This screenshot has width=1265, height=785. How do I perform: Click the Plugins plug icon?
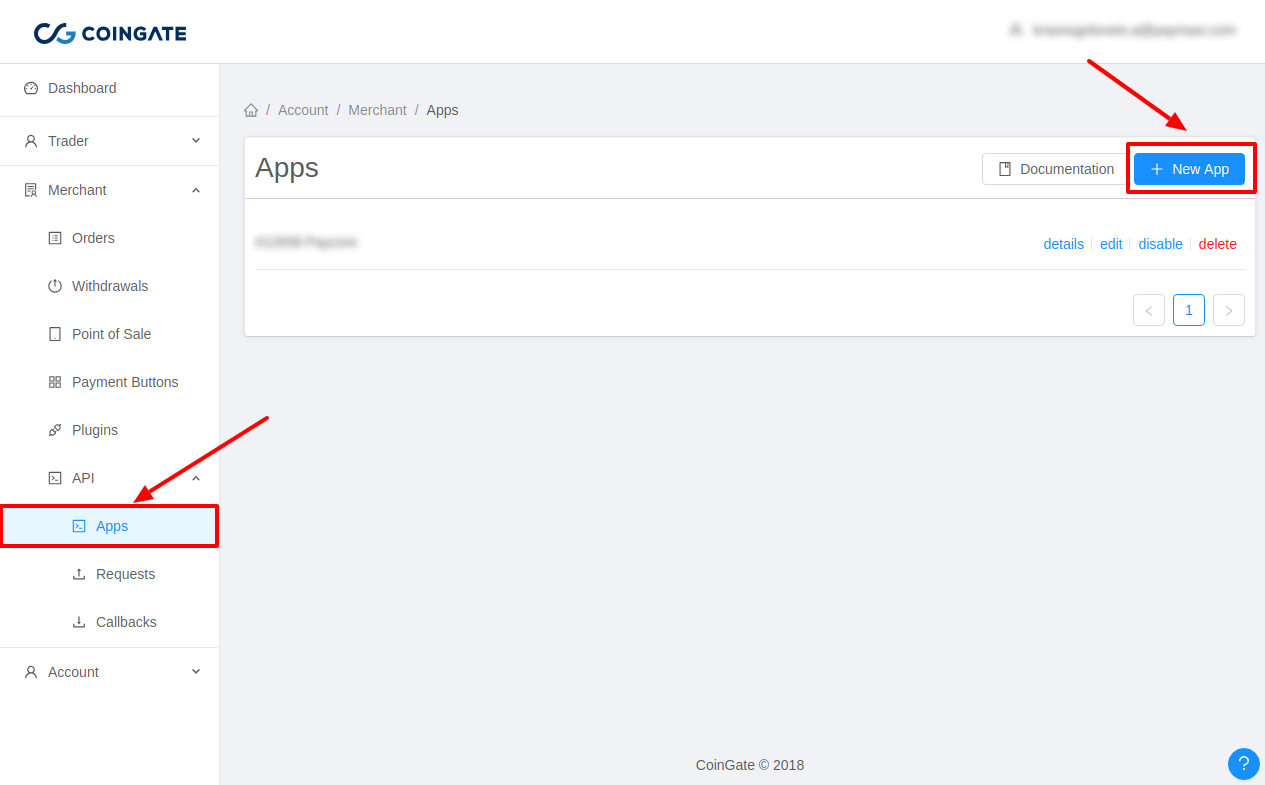[55, 430]
